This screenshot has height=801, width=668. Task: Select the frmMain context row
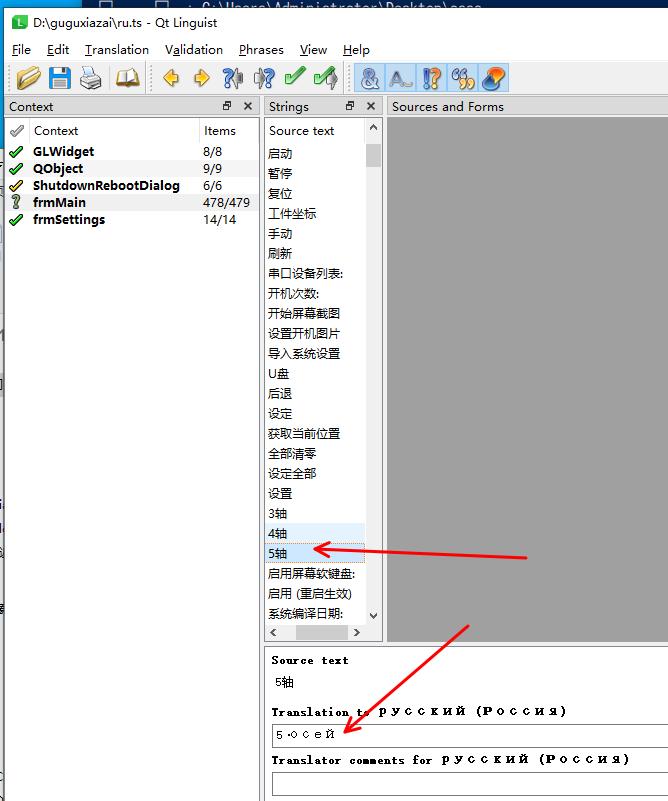pos(59,202)
